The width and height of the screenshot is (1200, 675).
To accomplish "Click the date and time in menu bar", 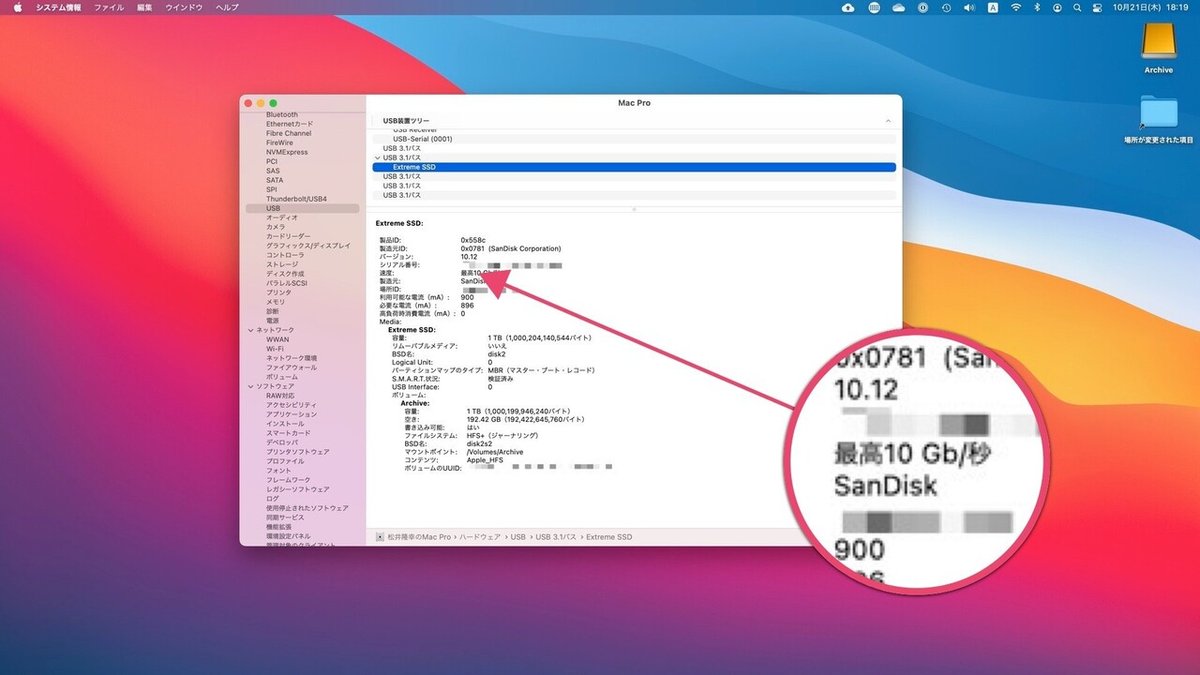I will coord(1152,7).
